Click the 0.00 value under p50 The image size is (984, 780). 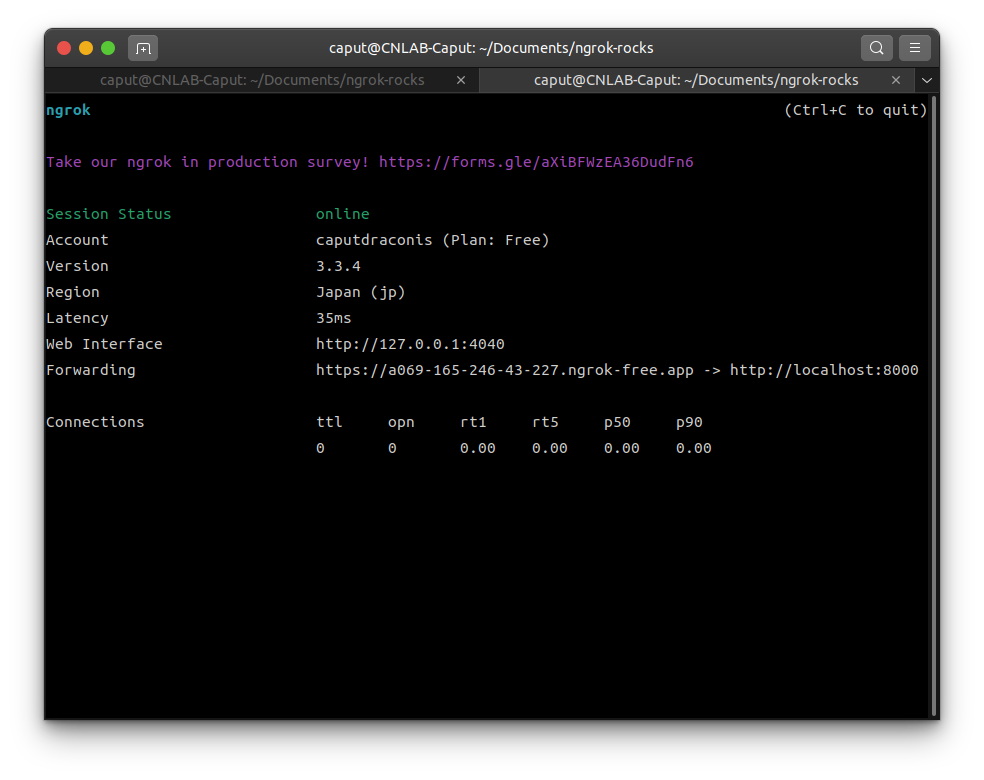coord(621,449)
